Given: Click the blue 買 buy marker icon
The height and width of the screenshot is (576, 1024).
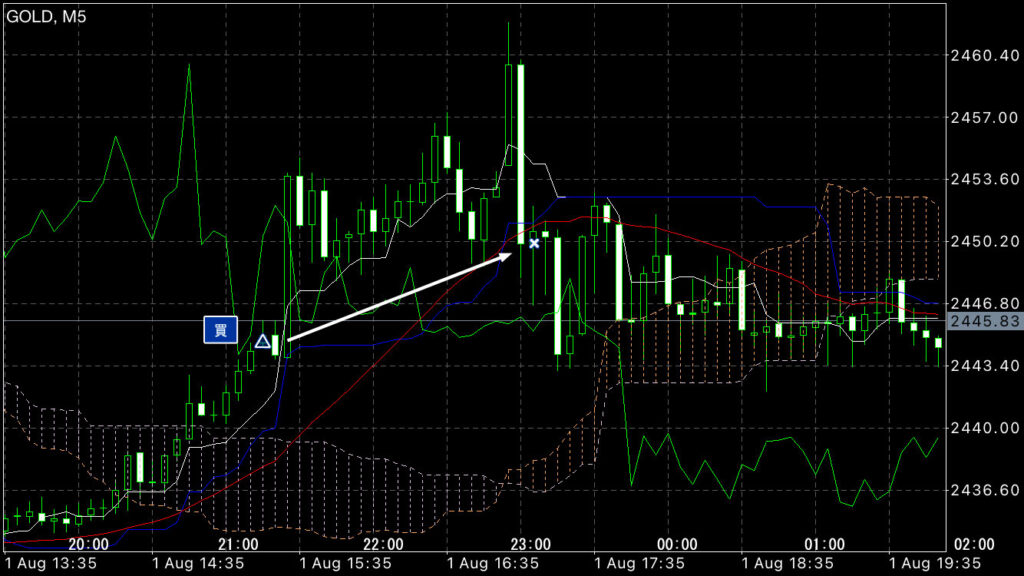Looking at the screenshot, I should tap(221, 330).
